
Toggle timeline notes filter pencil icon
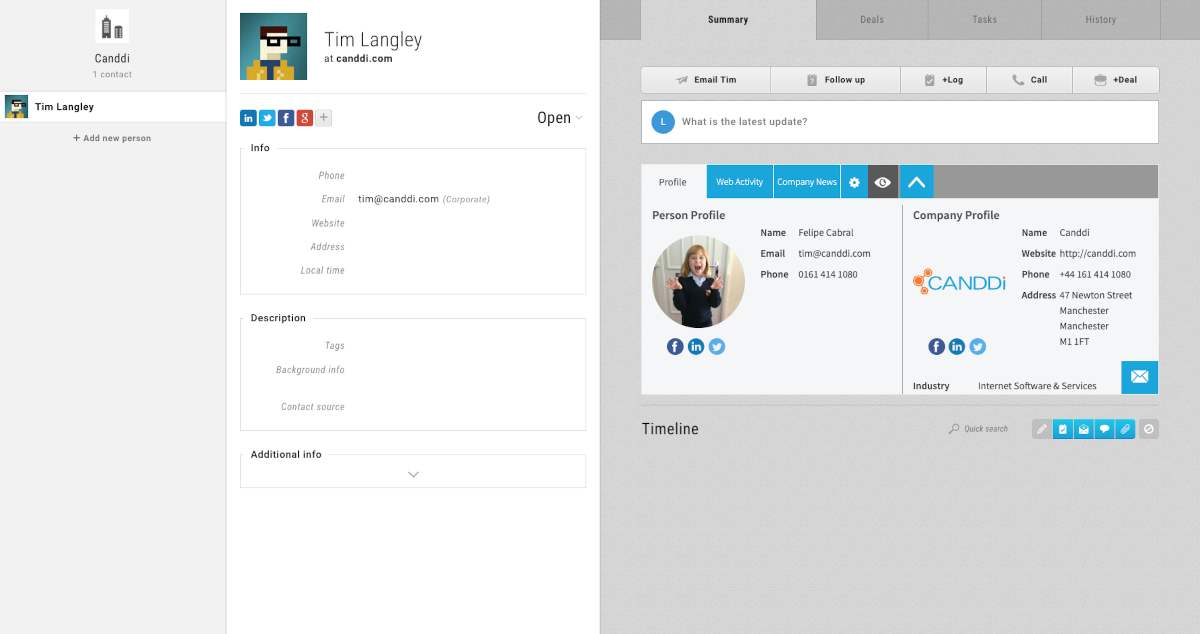[x=1042, y=429]
